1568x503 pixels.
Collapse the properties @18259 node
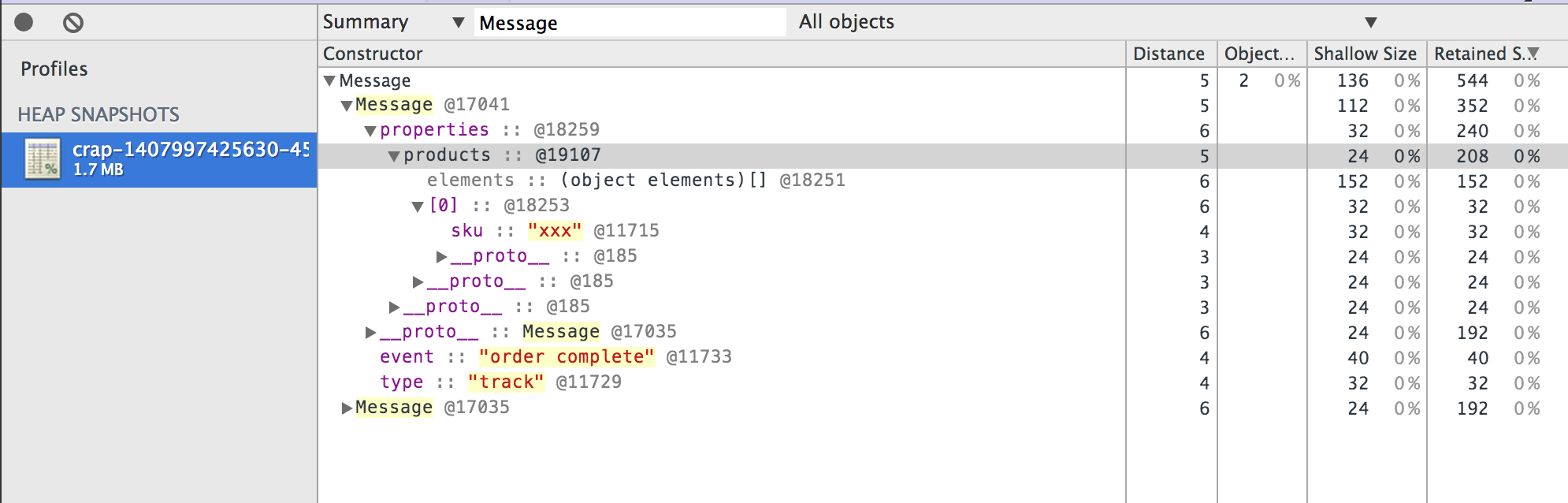370,131
